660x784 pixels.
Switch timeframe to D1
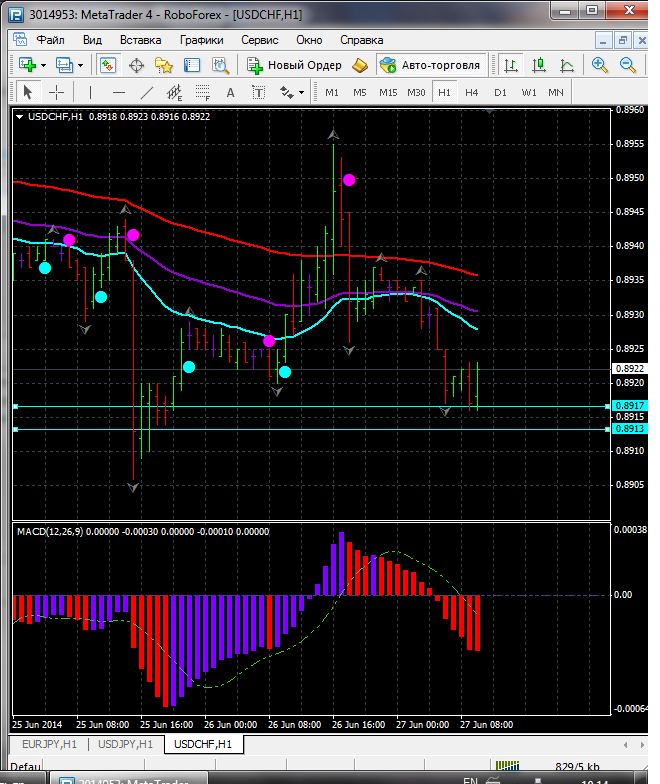tap(500, 92)
